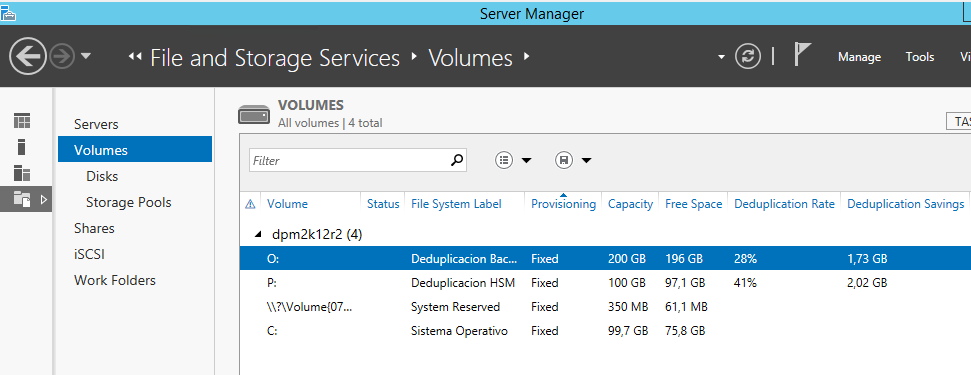Sort by Deduplication Savings column header
The height and width of the screenshot is (375, 971).
(x=906, y=204)
